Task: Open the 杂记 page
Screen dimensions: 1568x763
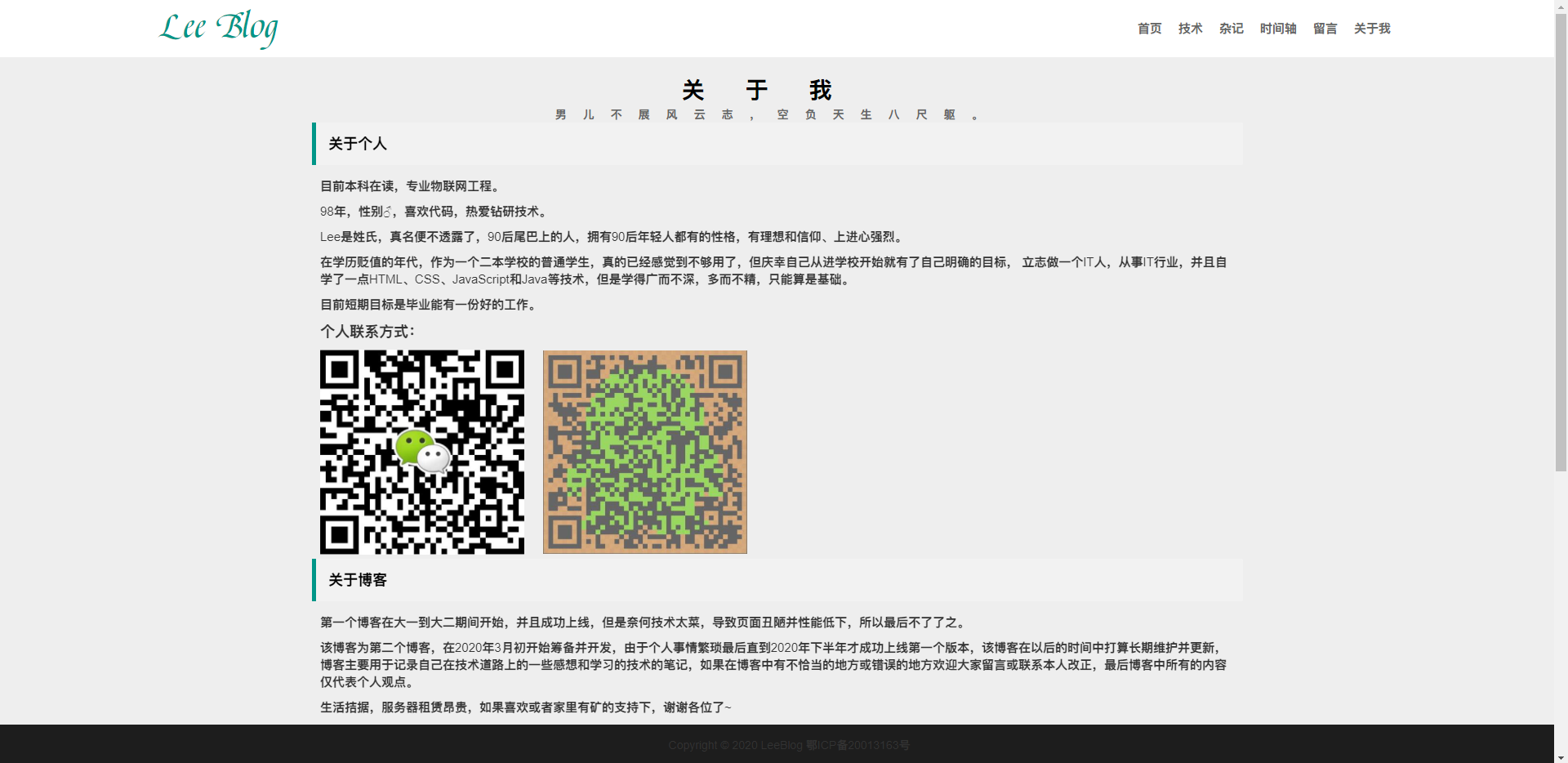Action: point(1231,29)
